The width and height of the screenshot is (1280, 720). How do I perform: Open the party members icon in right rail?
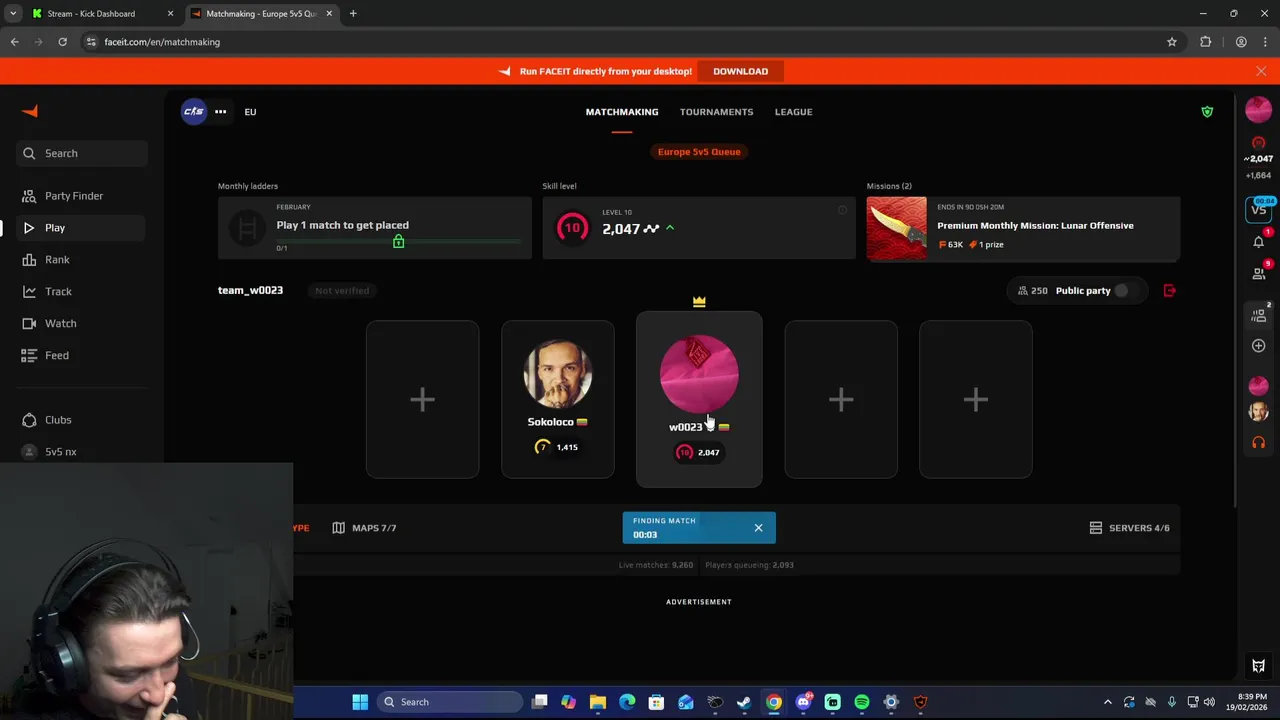coord(1259,315)
